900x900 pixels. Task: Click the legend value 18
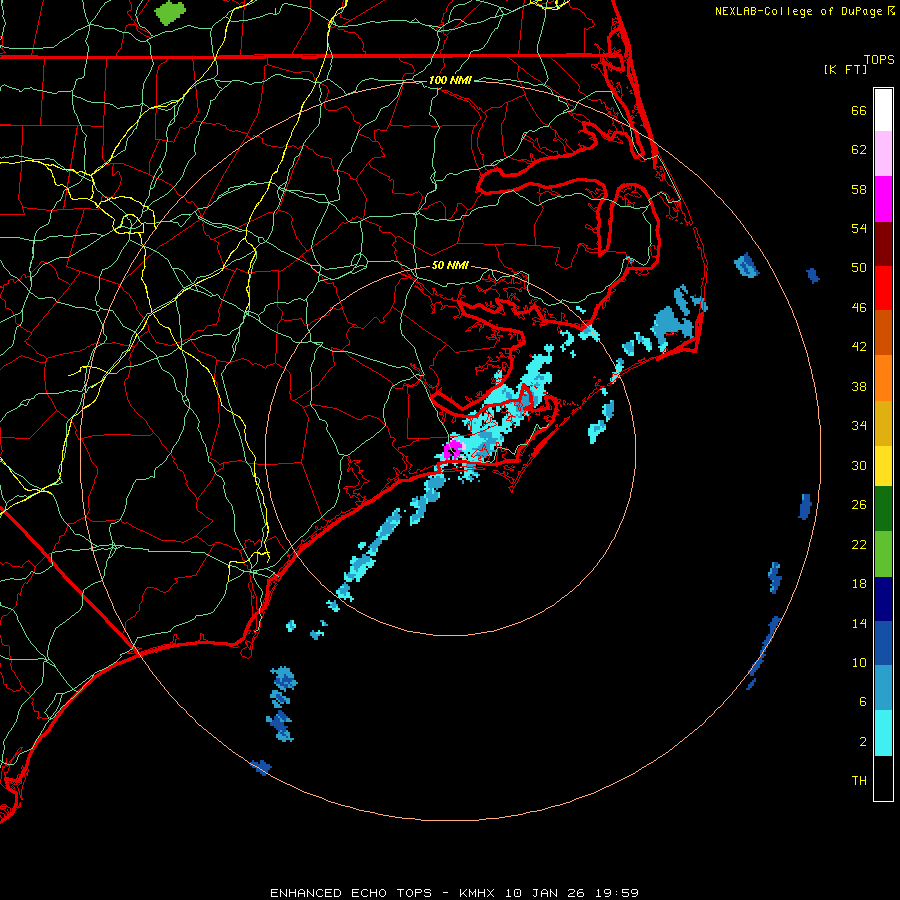tap(859, 584)
